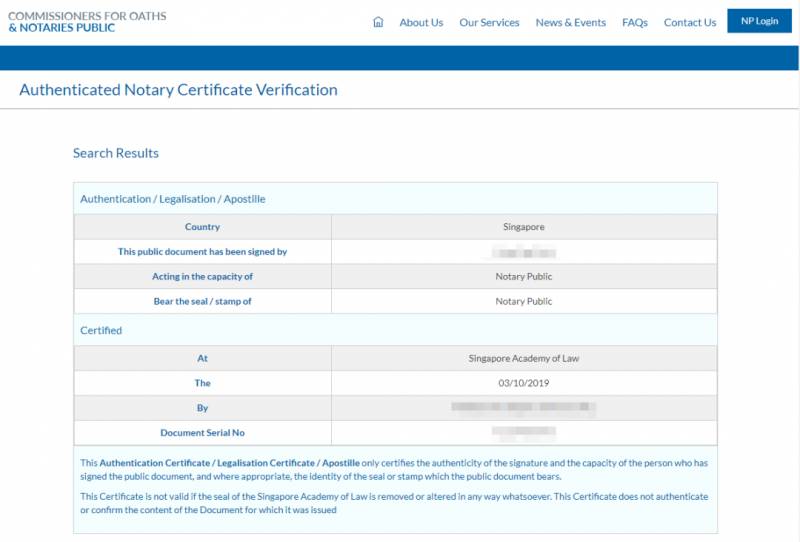Screen dimensions: 800x542
Task: Click the Commissioners for Oaths & Notaries Public logo
Action: click(88, 22)
